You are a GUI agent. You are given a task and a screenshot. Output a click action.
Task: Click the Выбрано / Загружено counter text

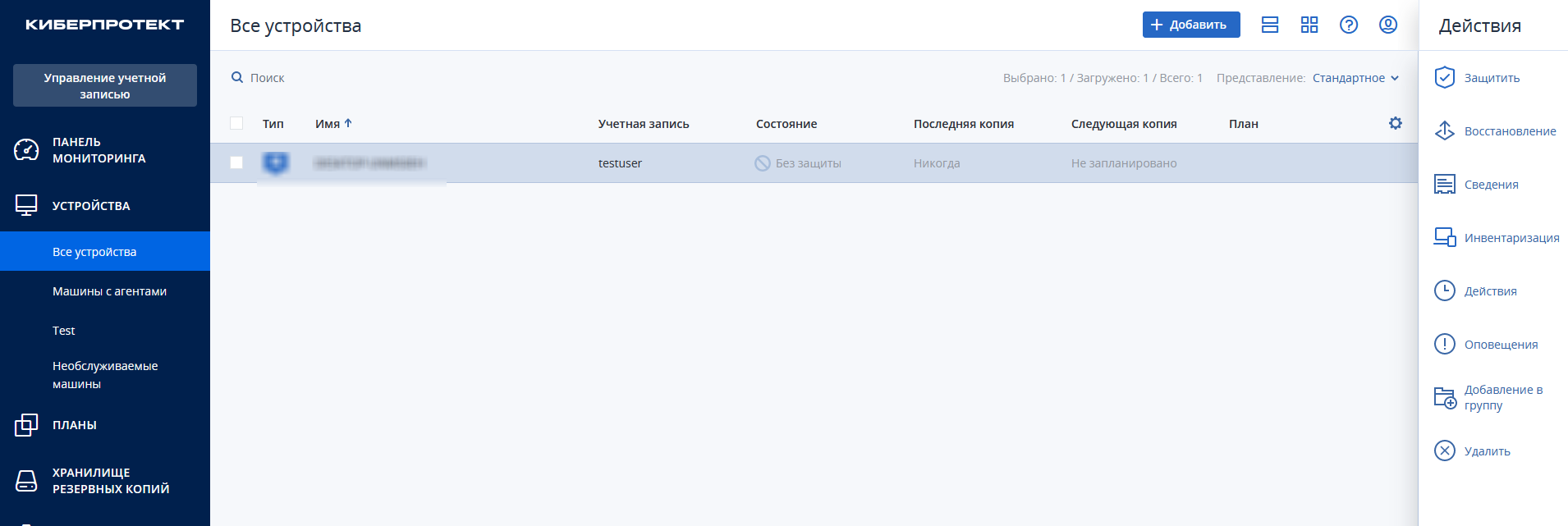click(1103, 78)
